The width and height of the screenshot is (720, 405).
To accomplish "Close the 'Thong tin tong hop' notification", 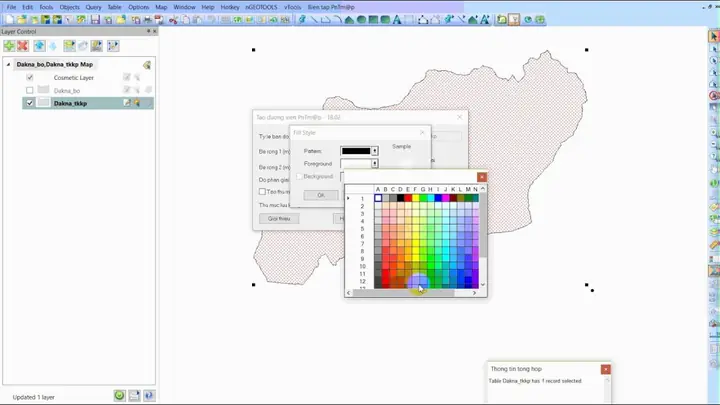I will pos(606,369).
